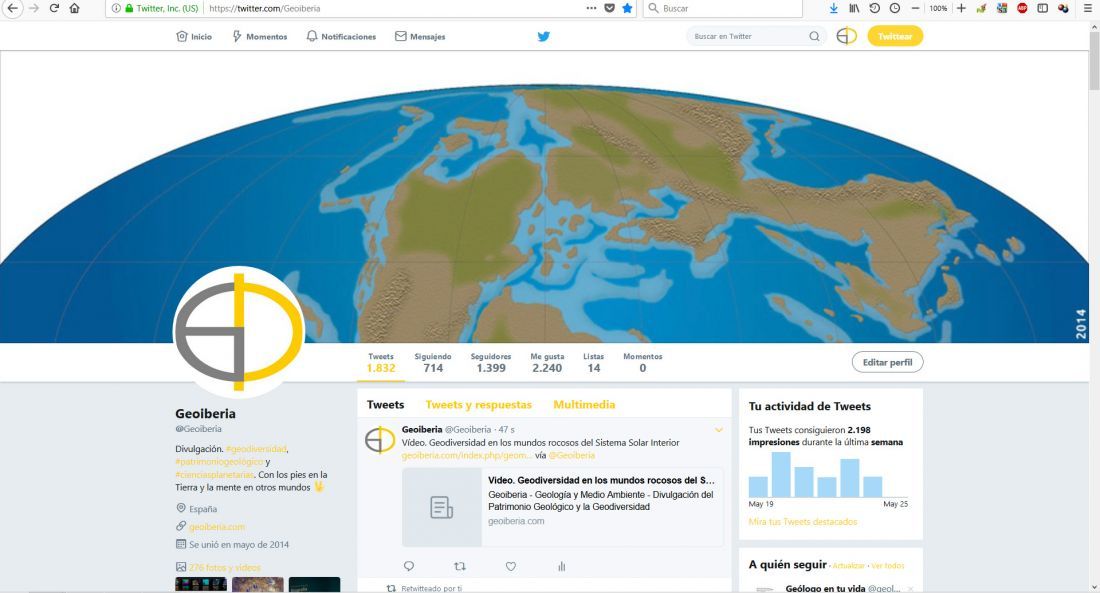
Task: Click the Geoiberia profile picture
Action: coord(239,331)
